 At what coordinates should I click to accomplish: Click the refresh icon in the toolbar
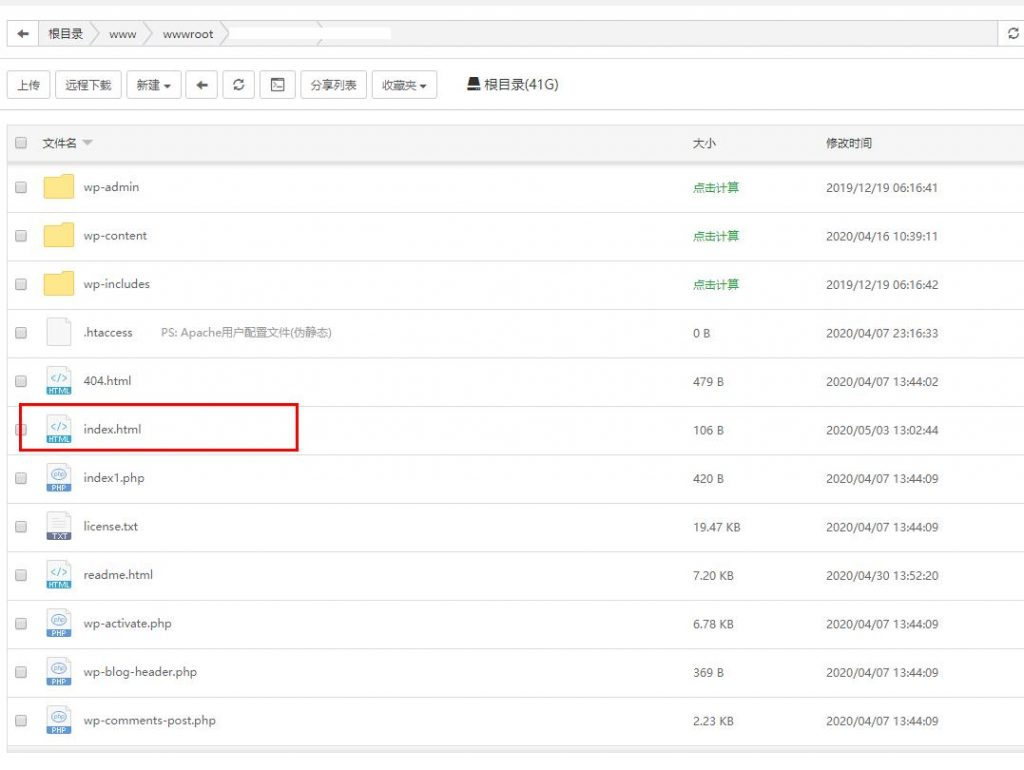(238, 85)
